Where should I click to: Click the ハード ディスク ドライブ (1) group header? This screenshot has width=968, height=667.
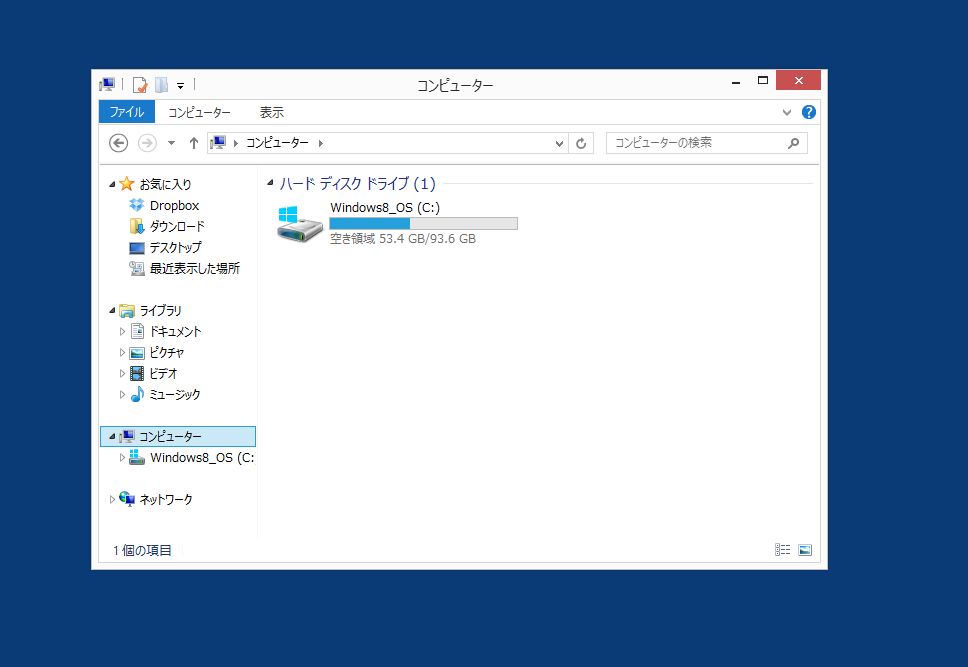[x=357, y=183]
